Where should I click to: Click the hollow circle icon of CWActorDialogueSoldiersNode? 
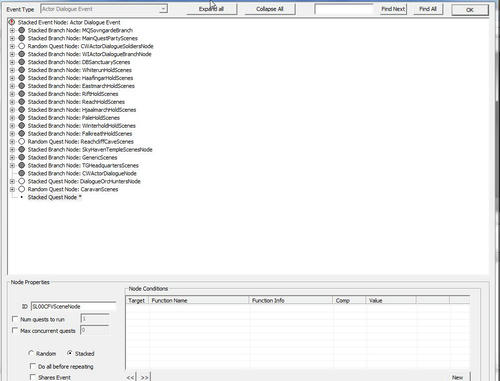tap(22, 46)
